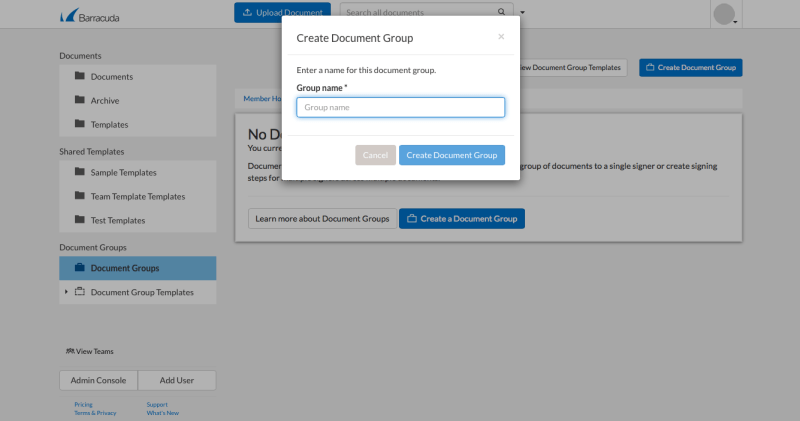Click the Group name text field
Viewport: 800px width, 421px height.
(x=400, y=107)
